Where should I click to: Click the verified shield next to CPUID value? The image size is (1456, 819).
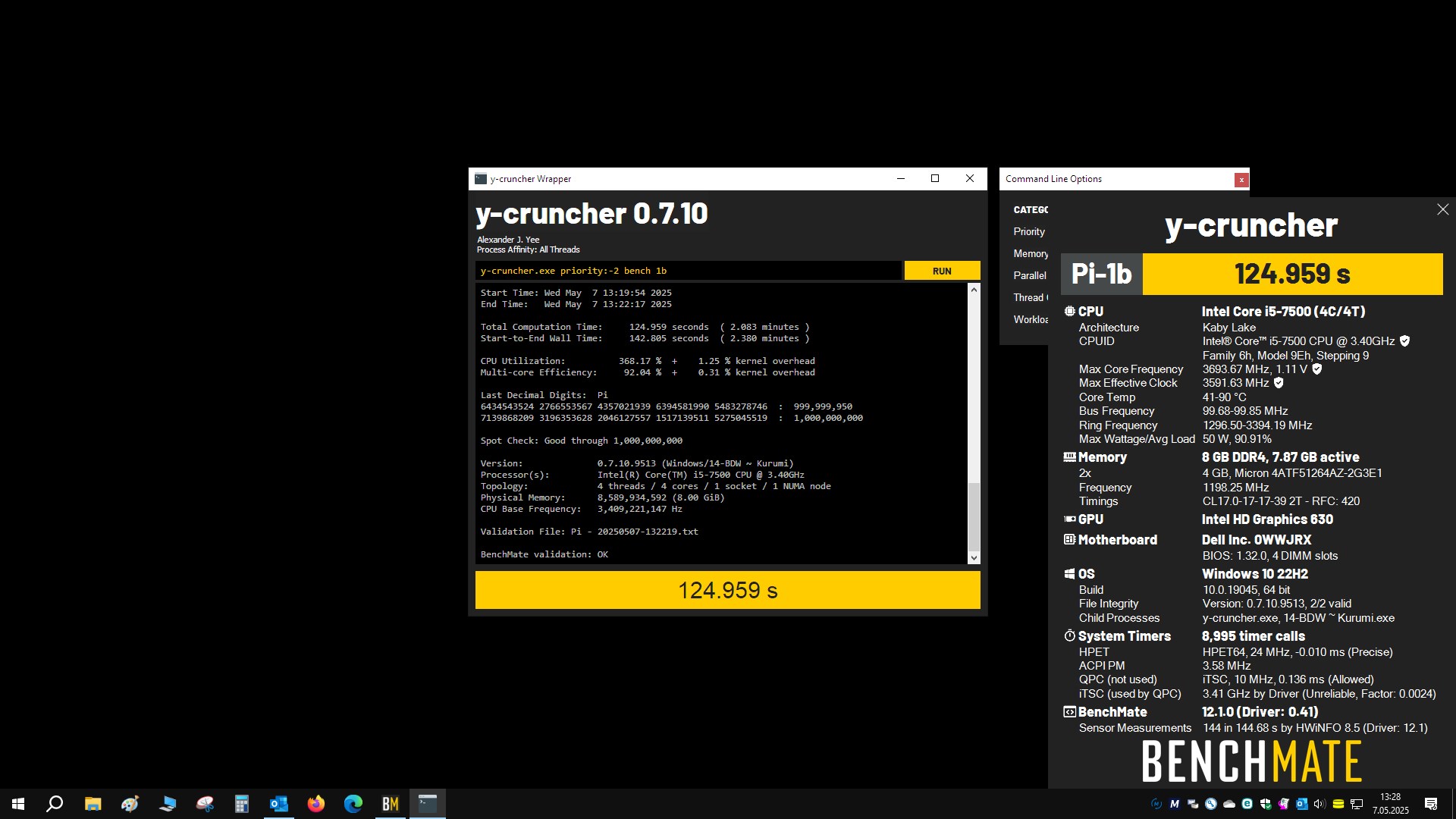[1404, 341]
